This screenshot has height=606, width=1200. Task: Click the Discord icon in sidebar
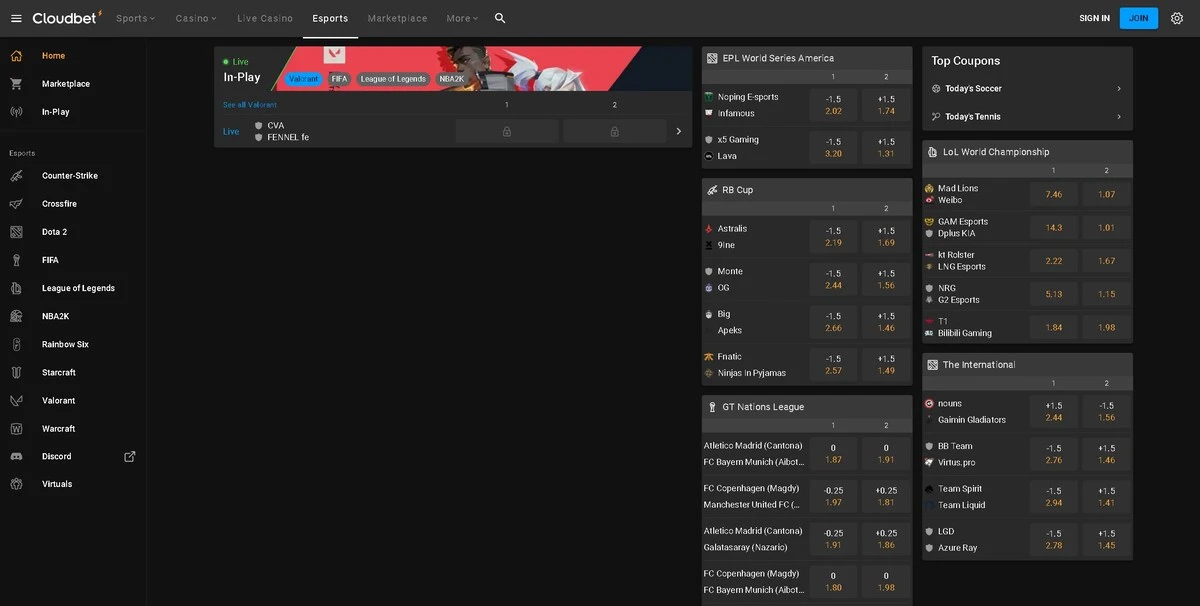click(x=16, y=456)
